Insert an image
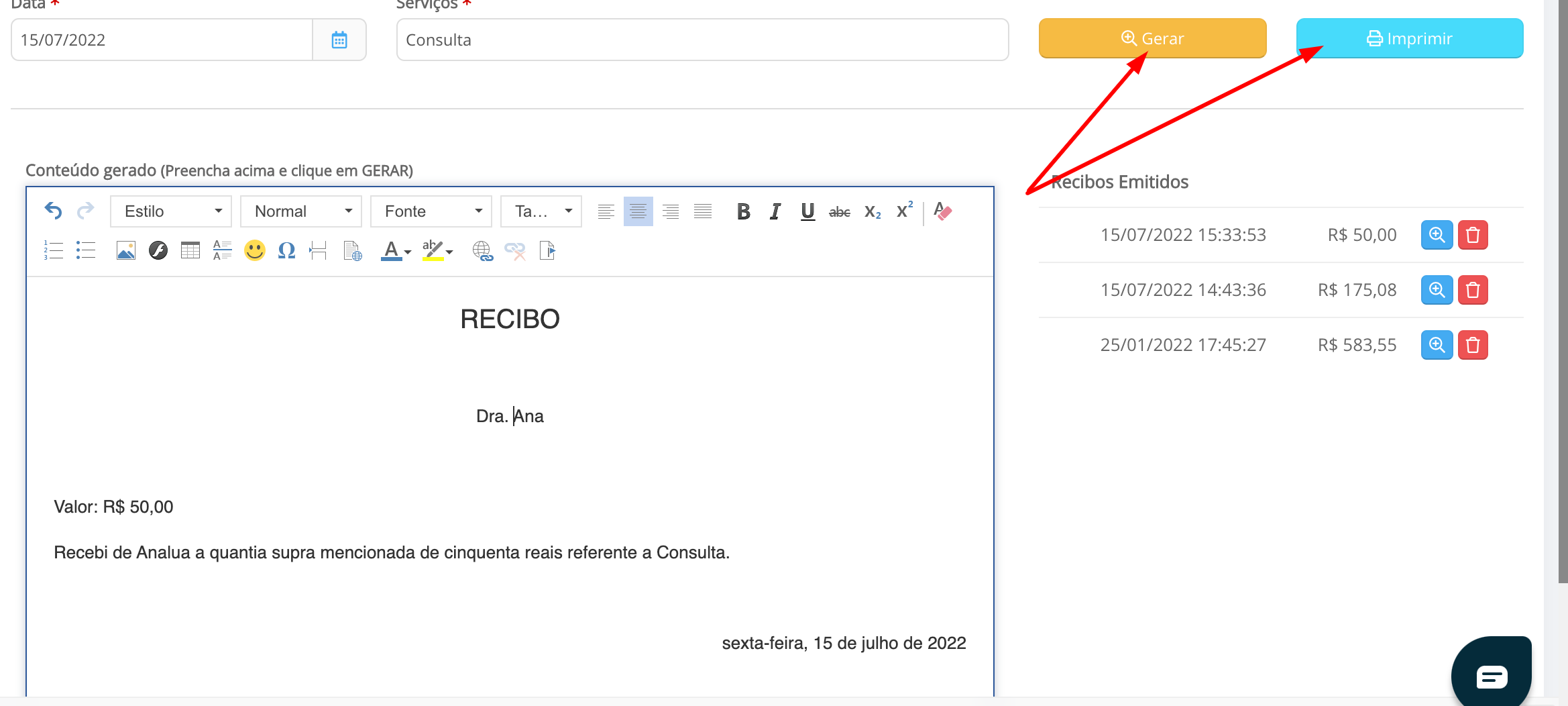 tap(125, 250)
